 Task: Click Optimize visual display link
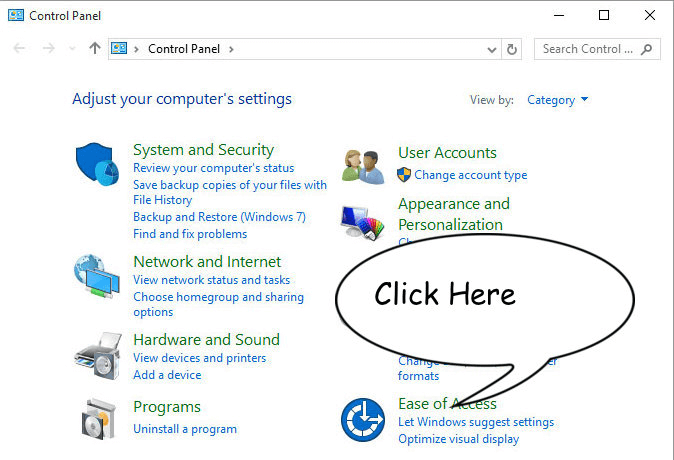(x=458, y=439)
